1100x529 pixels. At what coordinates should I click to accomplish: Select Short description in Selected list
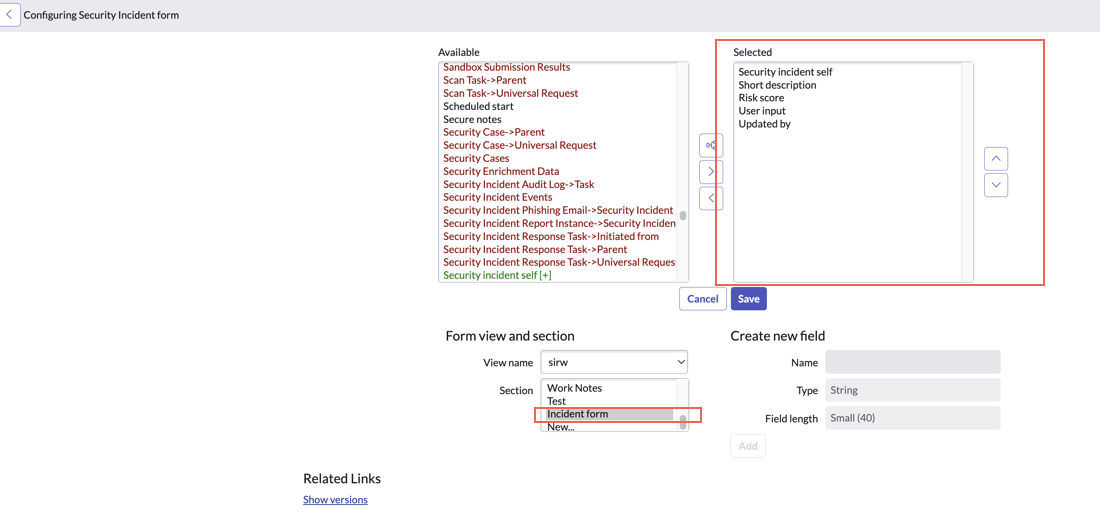(x=777, y=85)
